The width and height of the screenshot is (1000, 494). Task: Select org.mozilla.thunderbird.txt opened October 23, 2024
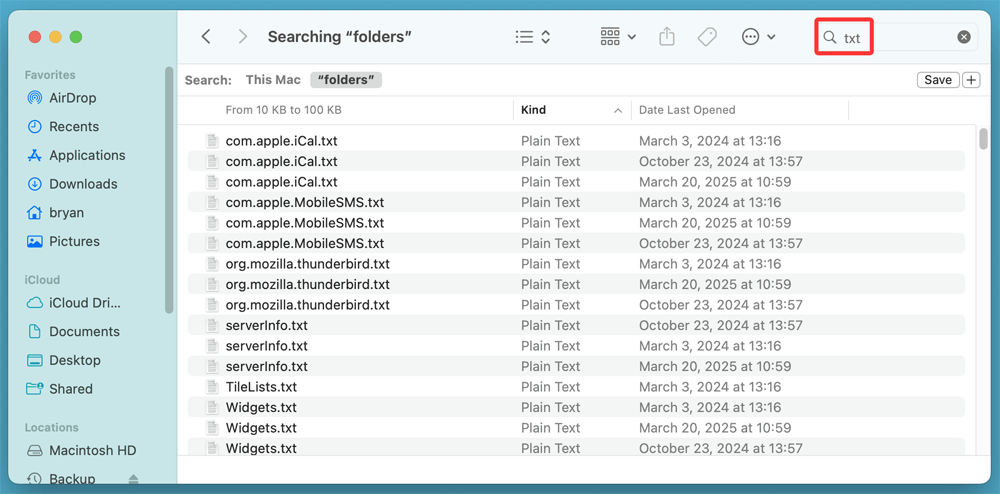pos(576,305)
